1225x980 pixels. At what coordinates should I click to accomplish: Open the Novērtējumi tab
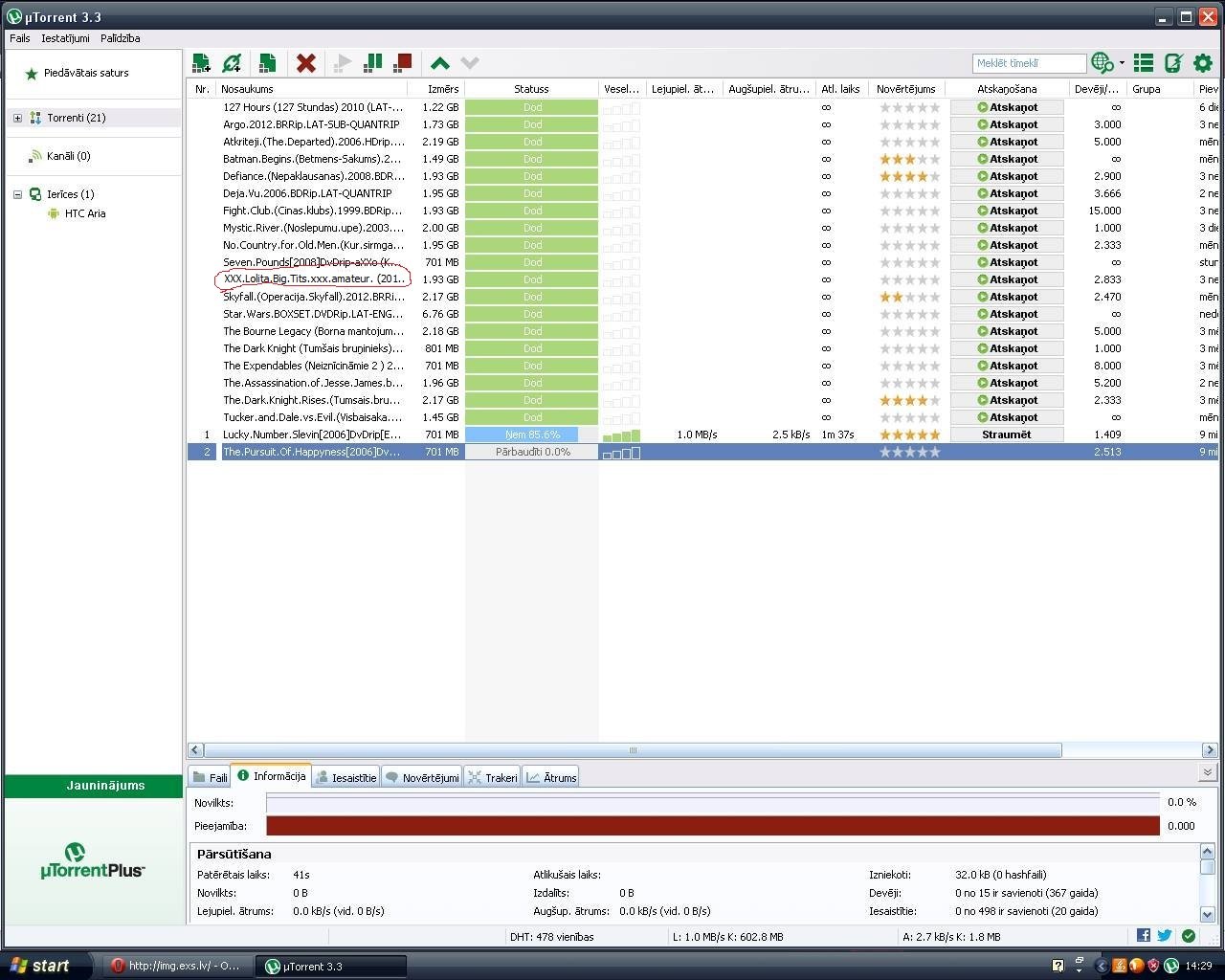(x=421, y=777)
